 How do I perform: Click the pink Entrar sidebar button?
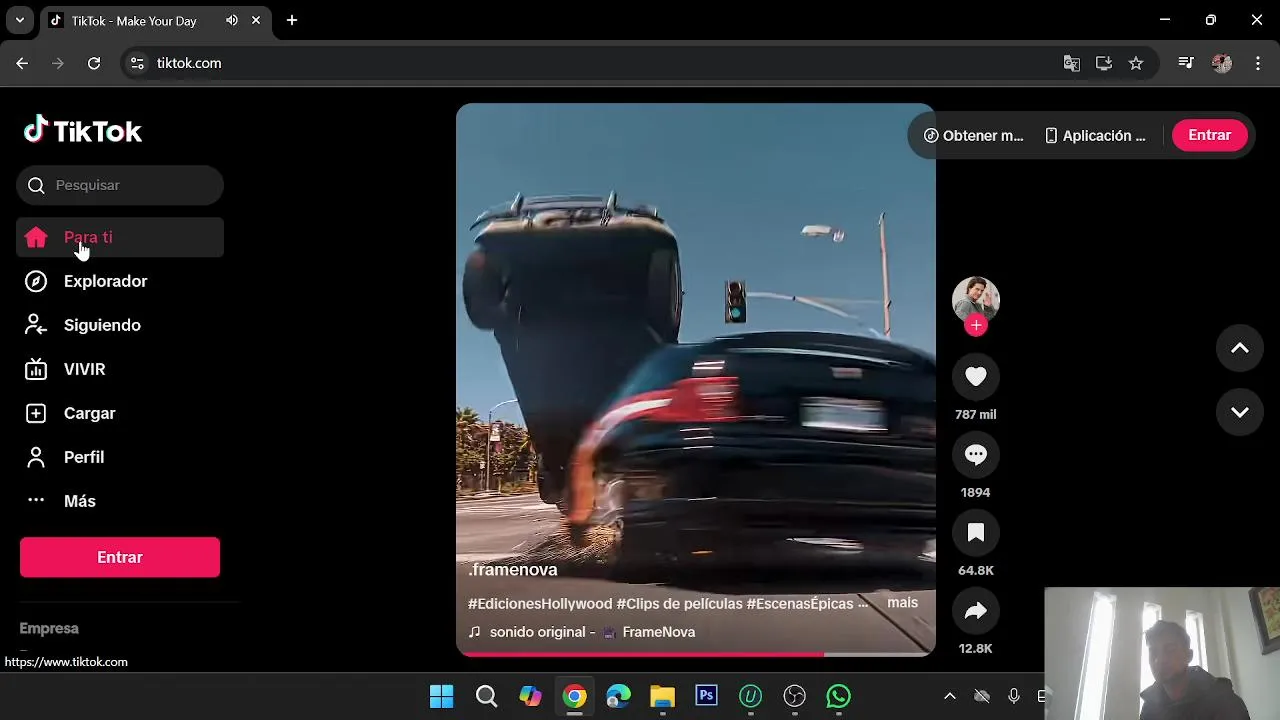(x=120, y=557)
